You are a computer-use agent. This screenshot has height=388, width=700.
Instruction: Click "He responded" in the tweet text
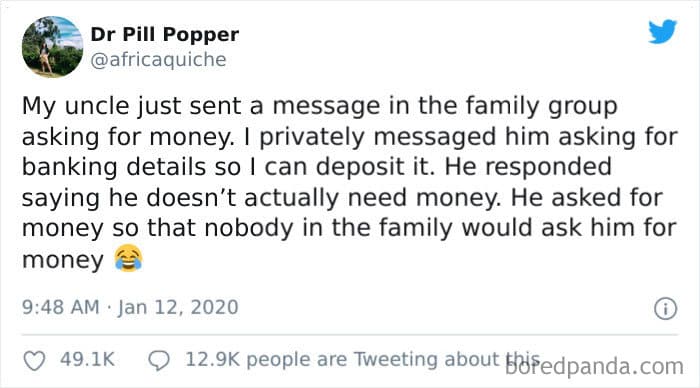528,167
